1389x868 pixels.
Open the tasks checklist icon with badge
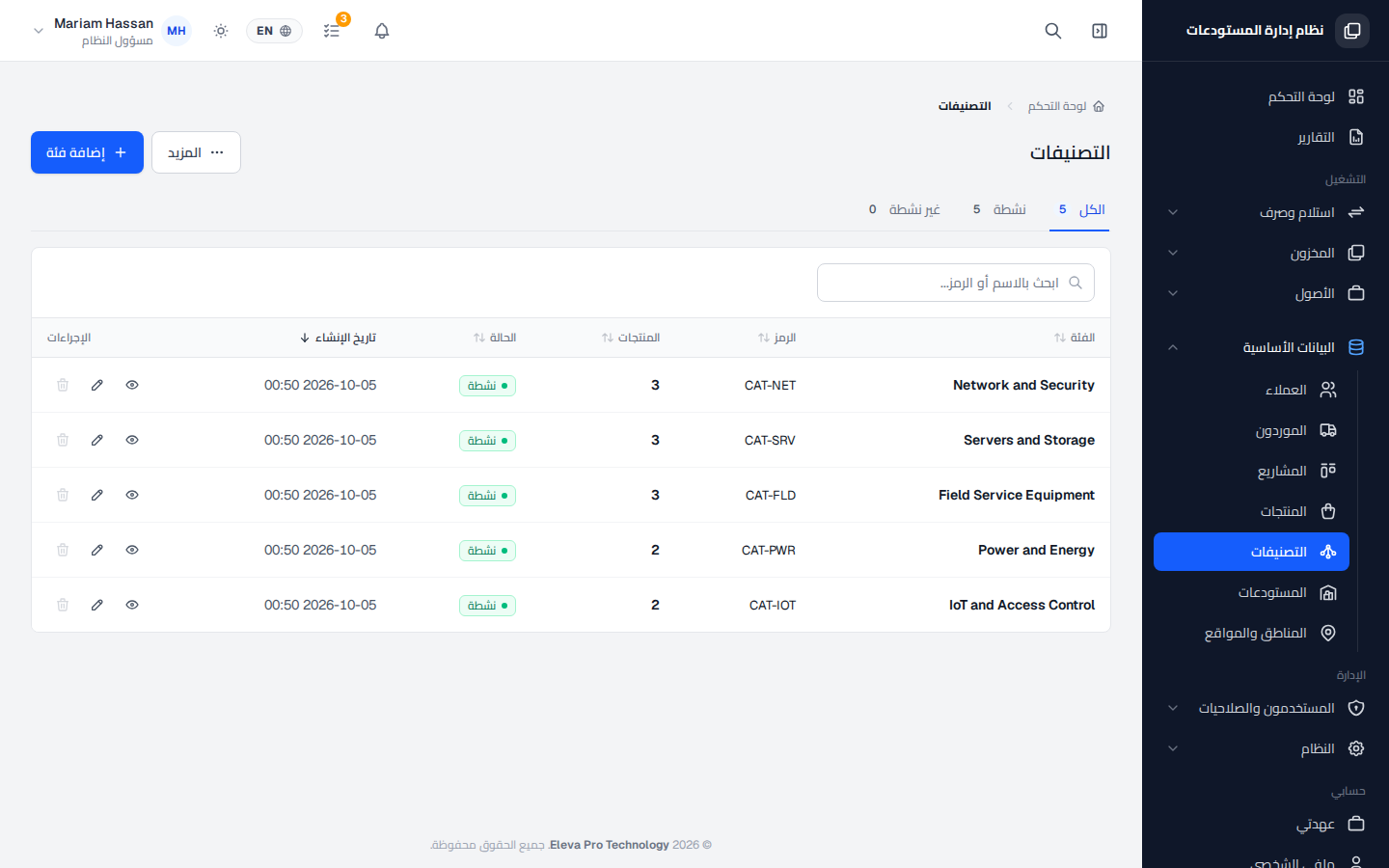pos(332,31)
